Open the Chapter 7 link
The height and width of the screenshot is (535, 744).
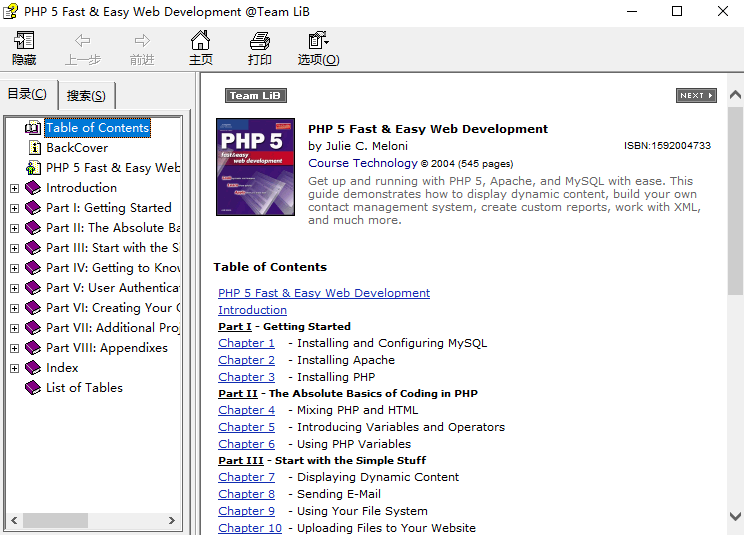pyautogui.click(x=246, y=477)
